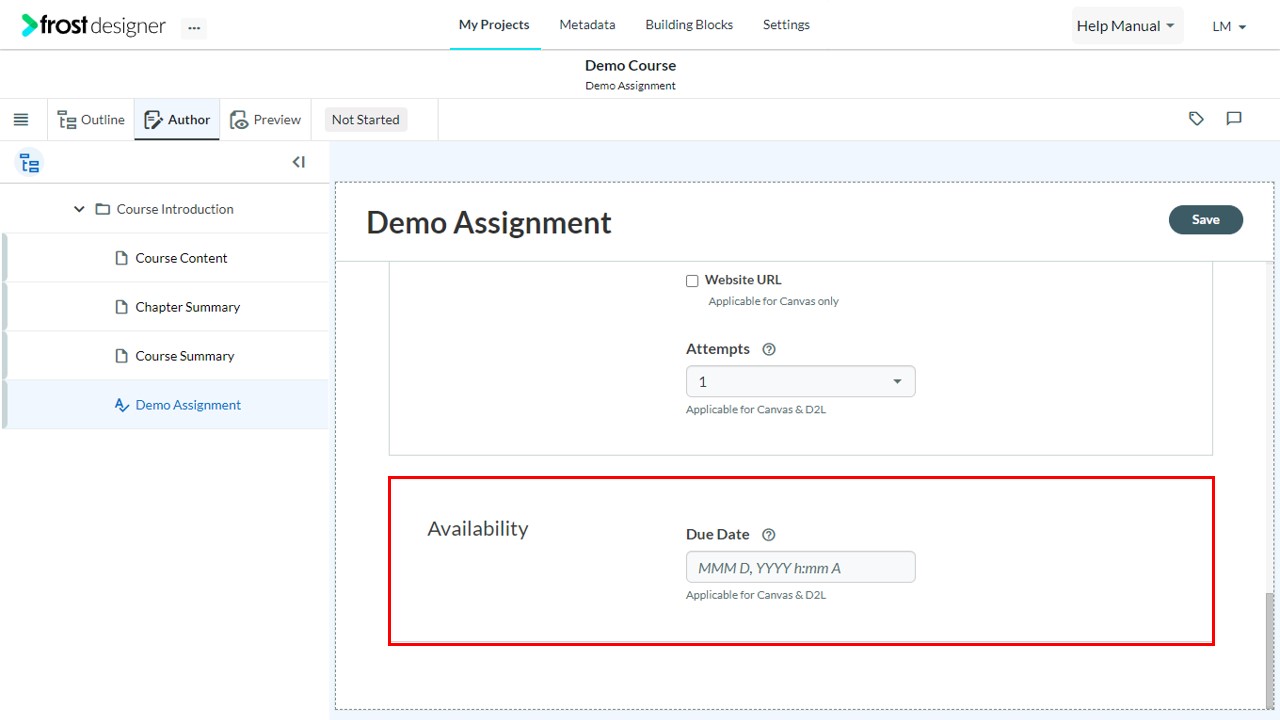Select the Author view tab
This screenshot has height=720, width=1280.
click(177, 120)
